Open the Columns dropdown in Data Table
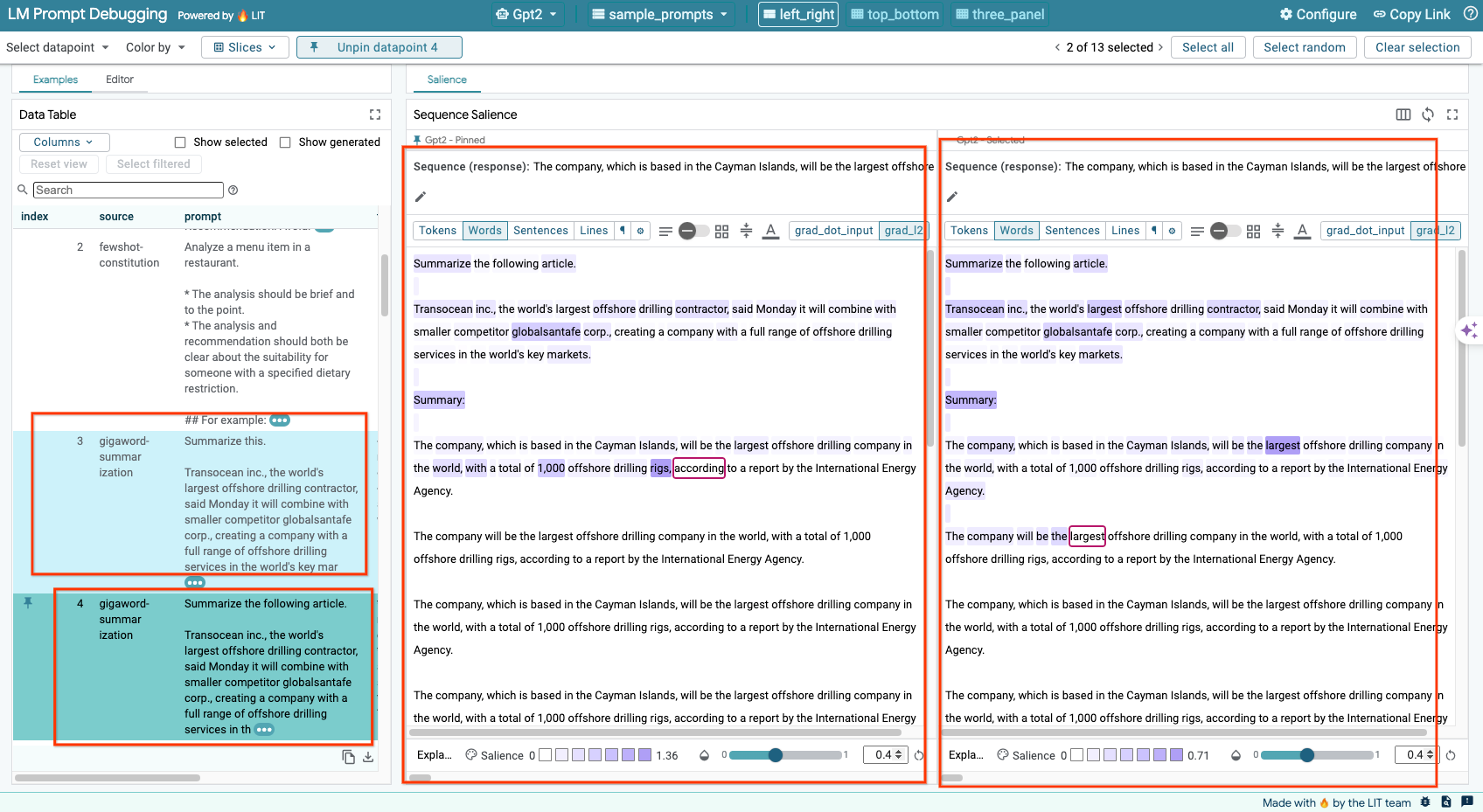The width and height of the screenshot is (1483, 812). click(64, 142)
